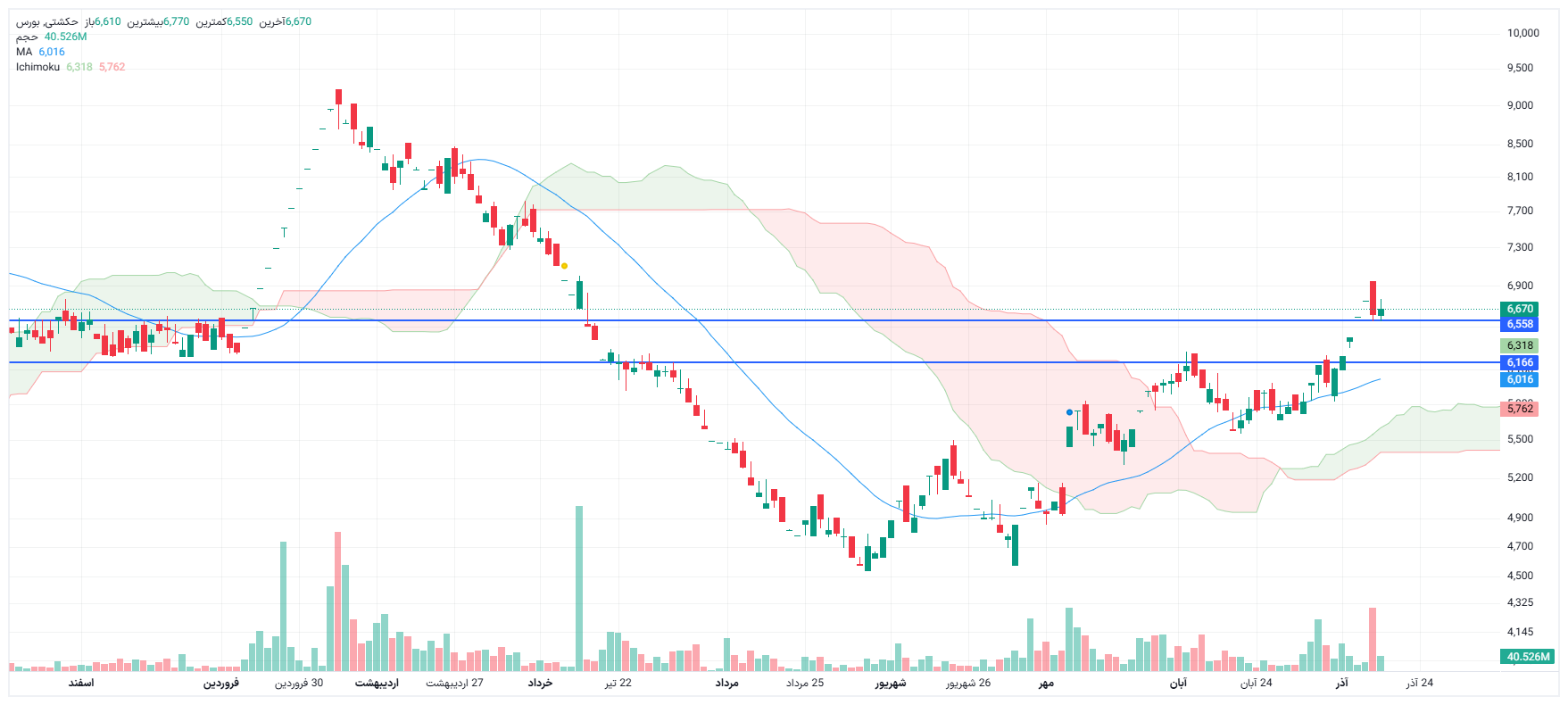
Task: Click the light blue 6,016 MA tag
Action: click(x=1520, y=379)
